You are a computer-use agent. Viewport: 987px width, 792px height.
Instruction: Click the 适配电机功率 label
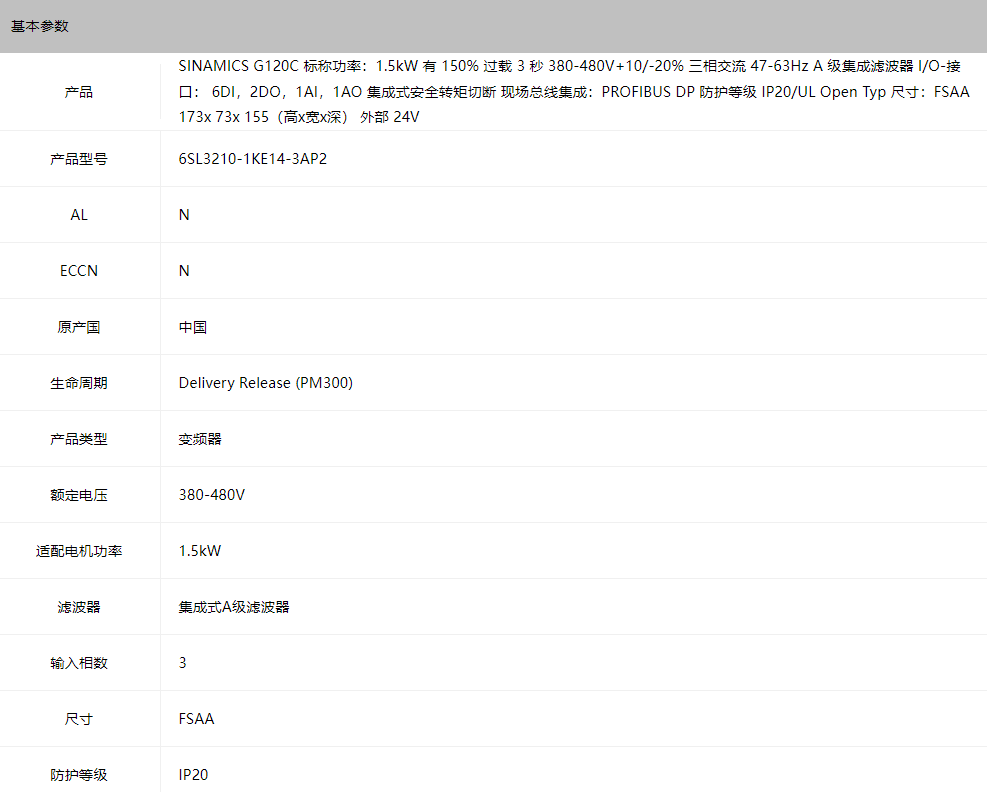point(79,551)
